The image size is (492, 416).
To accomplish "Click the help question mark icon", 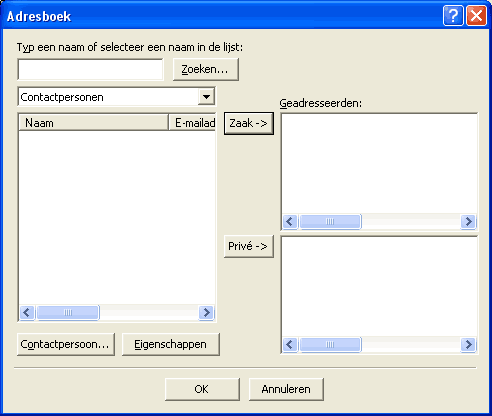I will pyautogui.click(x=453, y=15).
